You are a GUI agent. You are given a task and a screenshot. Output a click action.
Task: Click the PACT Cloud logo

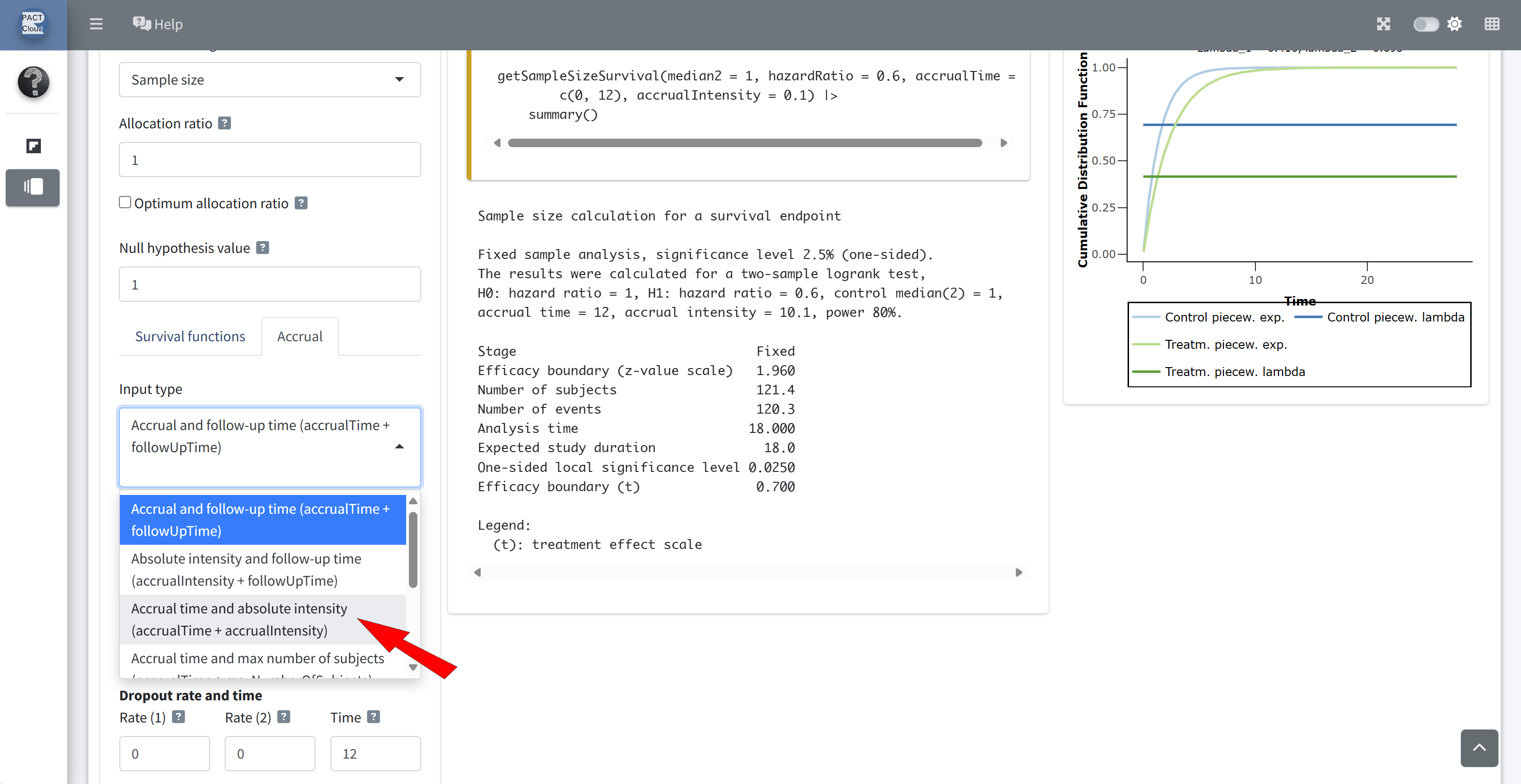[x=33, y=24]
